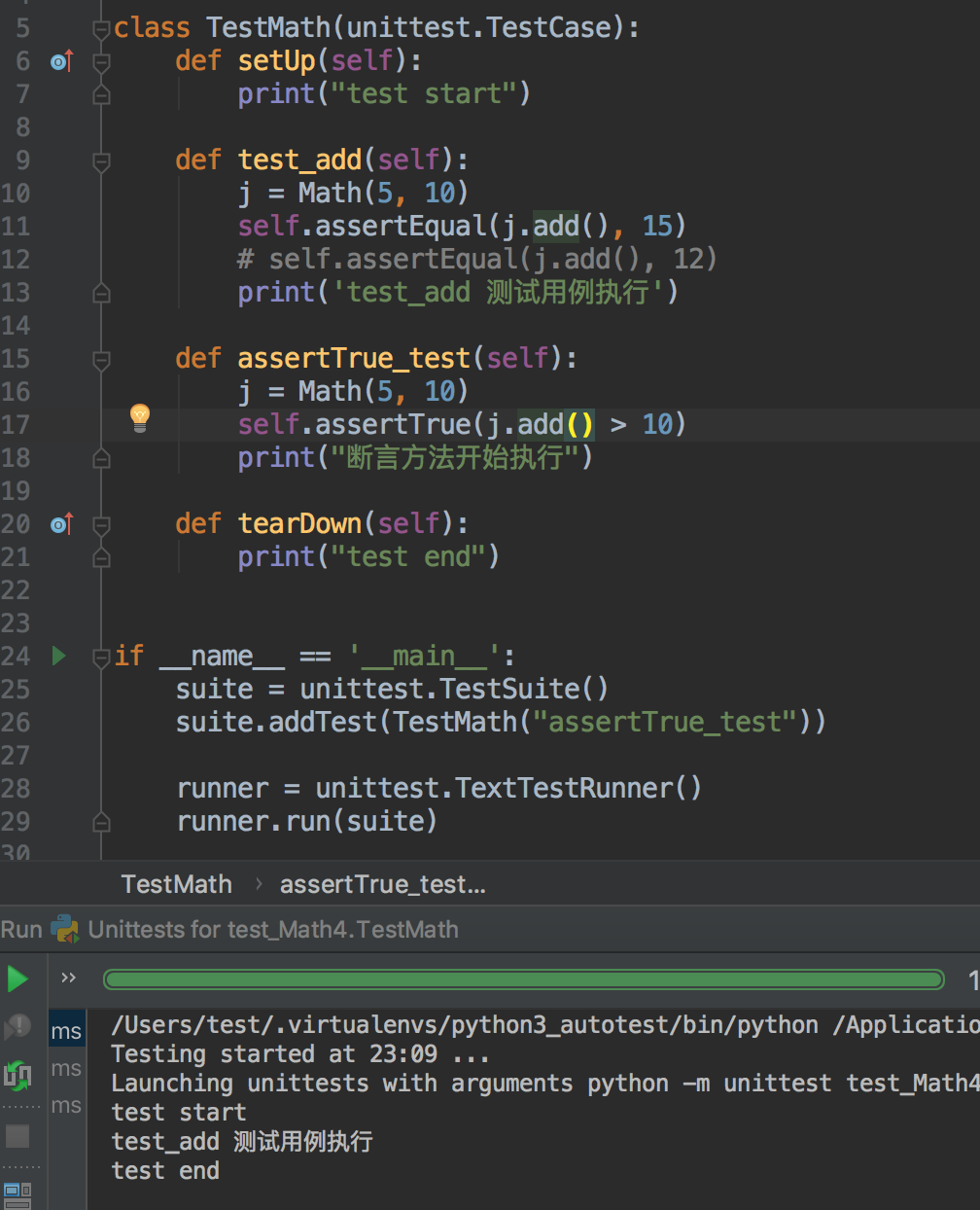Image resolution: width=980 pixels, height=1210 pixels.
Task: Collapse the if __name__ block fold marker
Action: (101, 658)
